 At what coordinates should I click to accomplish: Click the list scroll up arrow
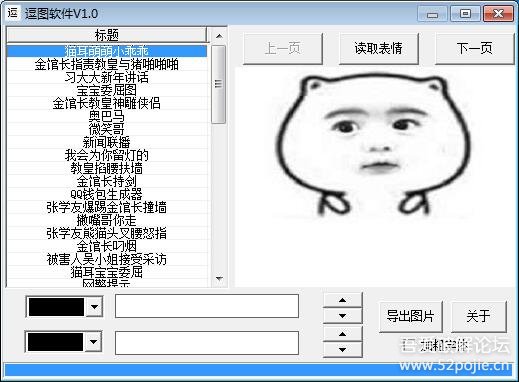[x=219, y=36]
